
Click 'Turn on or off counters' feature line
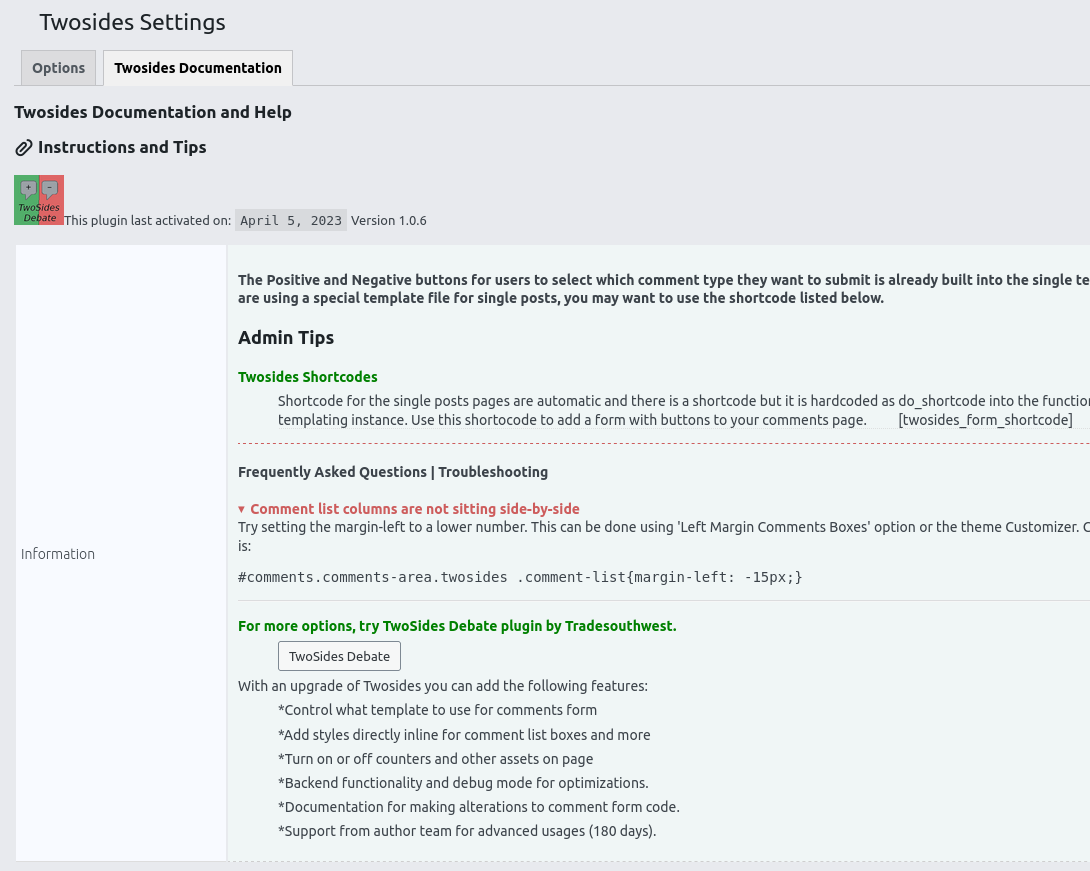[x=435, y=759]
